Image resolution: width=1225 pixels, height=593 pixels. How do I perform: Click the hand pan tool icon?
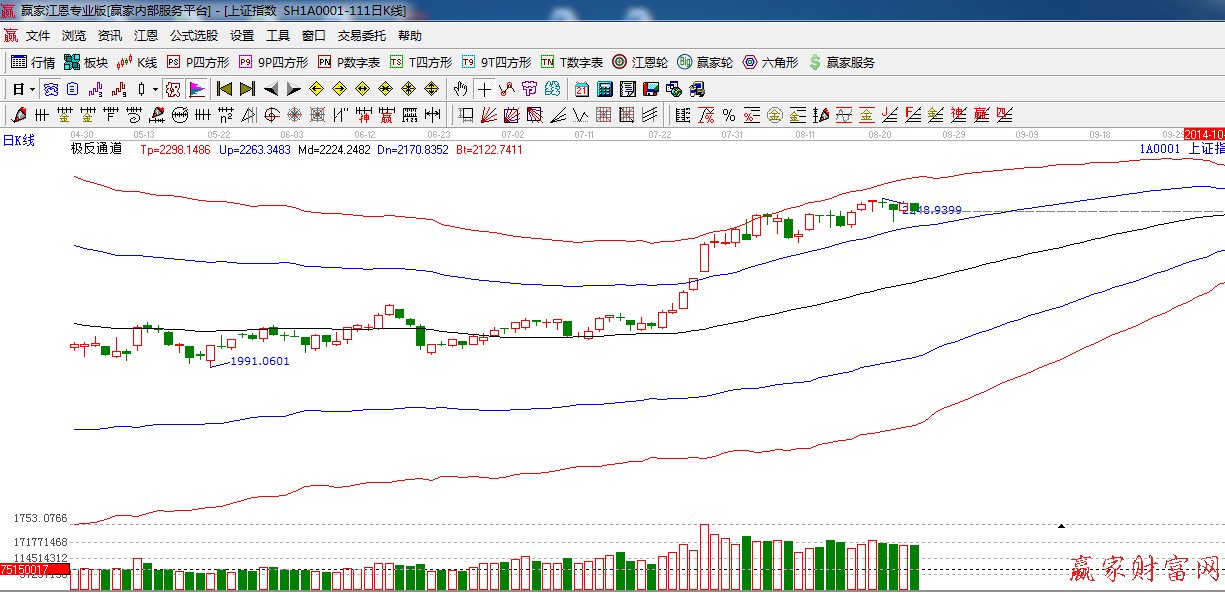pyautogui.click(x=460, y=89)
